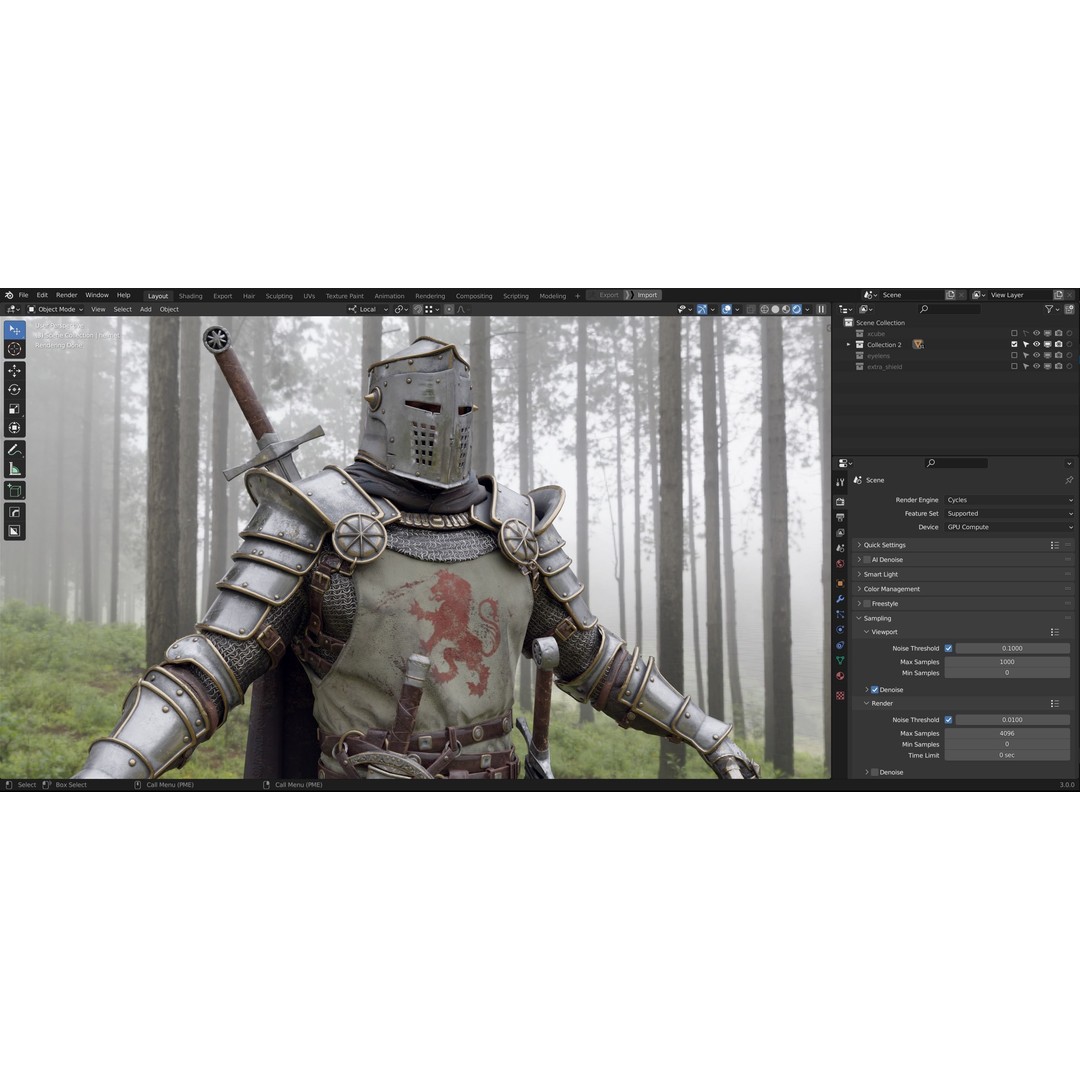Switch to the Compositing workspace tab
Viewport: 1080px width, 1080px height.
point(474,295)
